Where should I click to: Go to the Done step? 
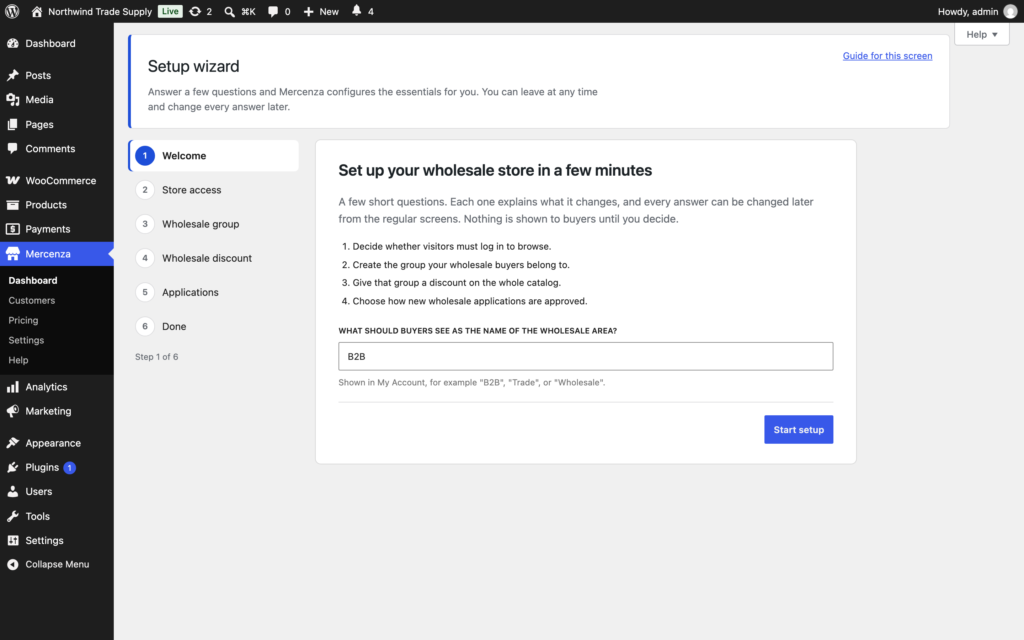point(214,326)
